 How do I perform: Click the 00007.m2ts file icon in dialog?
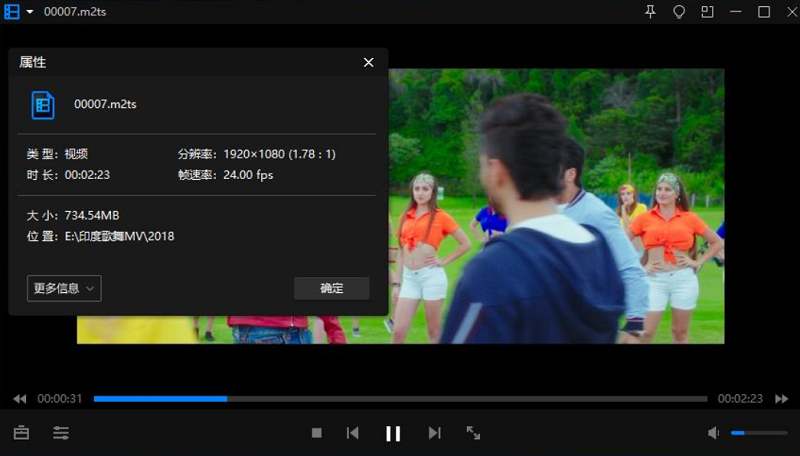(x=43, y=104)
